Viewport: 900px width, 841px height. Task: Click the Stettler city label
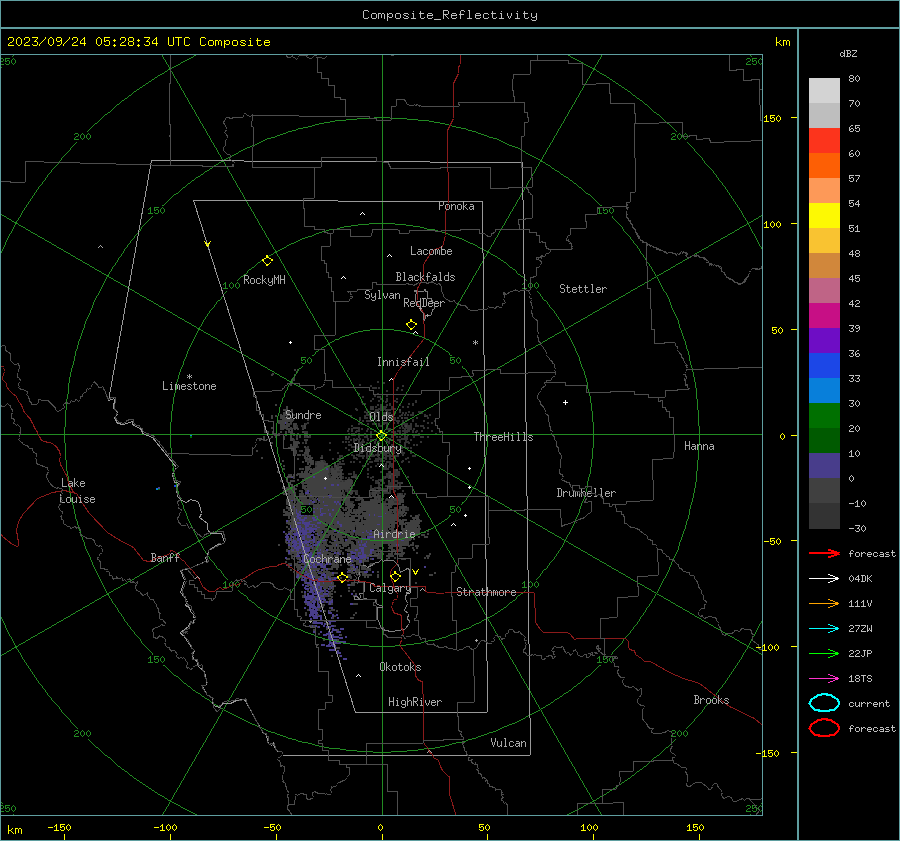tap(583, 289)
